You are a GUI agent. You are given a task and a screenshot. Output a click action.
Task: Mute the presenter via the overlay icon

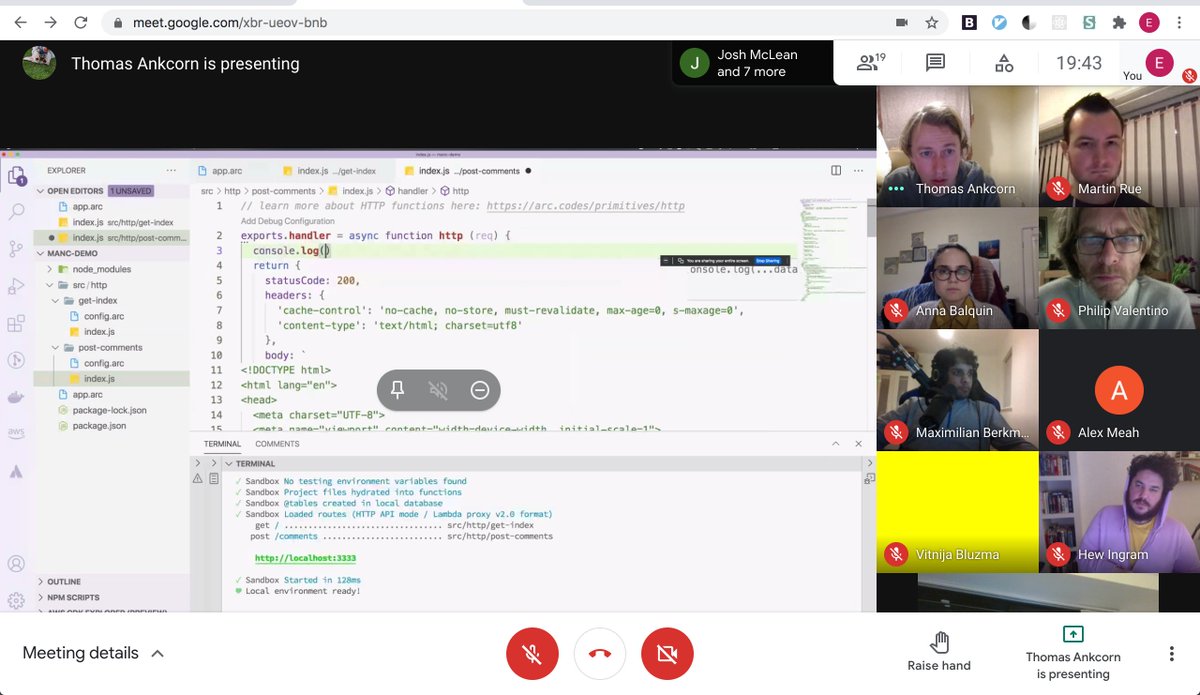tap(438, 390)
